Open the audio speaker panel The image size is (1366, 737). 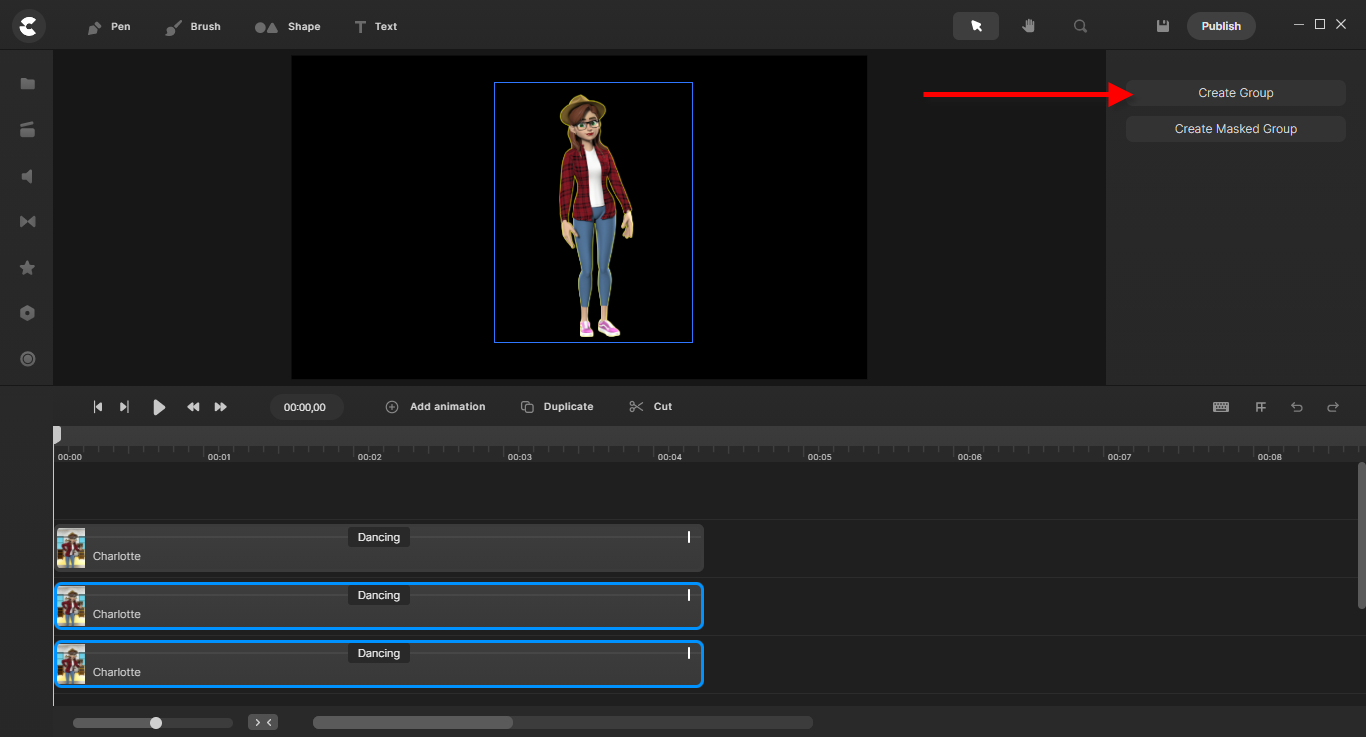[28, 176]
